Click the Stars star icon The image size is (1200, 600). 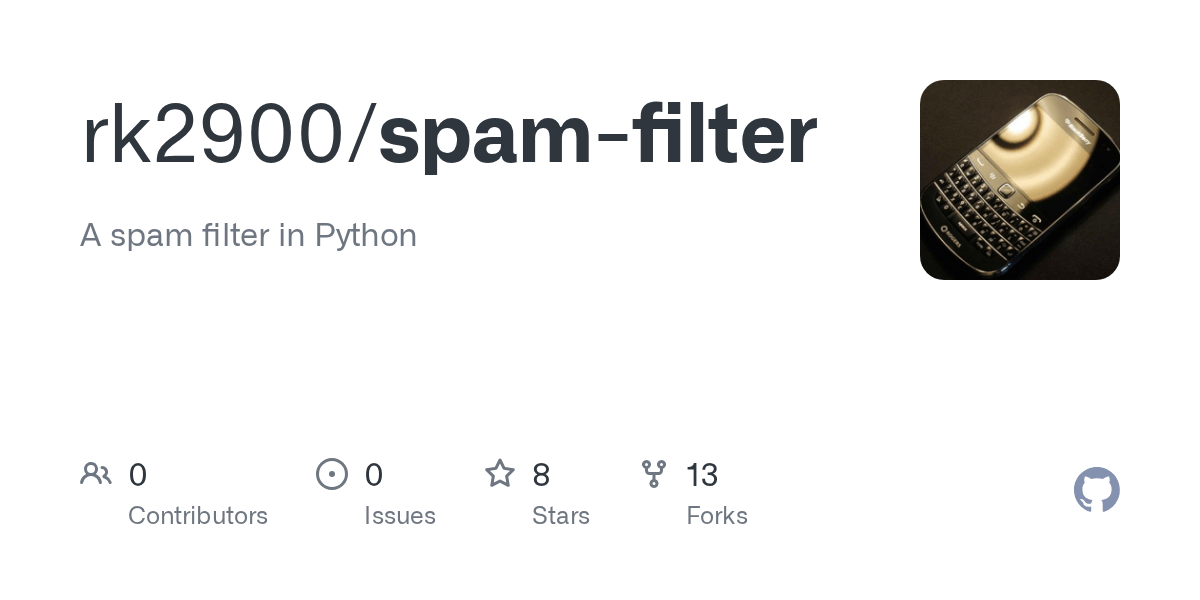point(500,473)
